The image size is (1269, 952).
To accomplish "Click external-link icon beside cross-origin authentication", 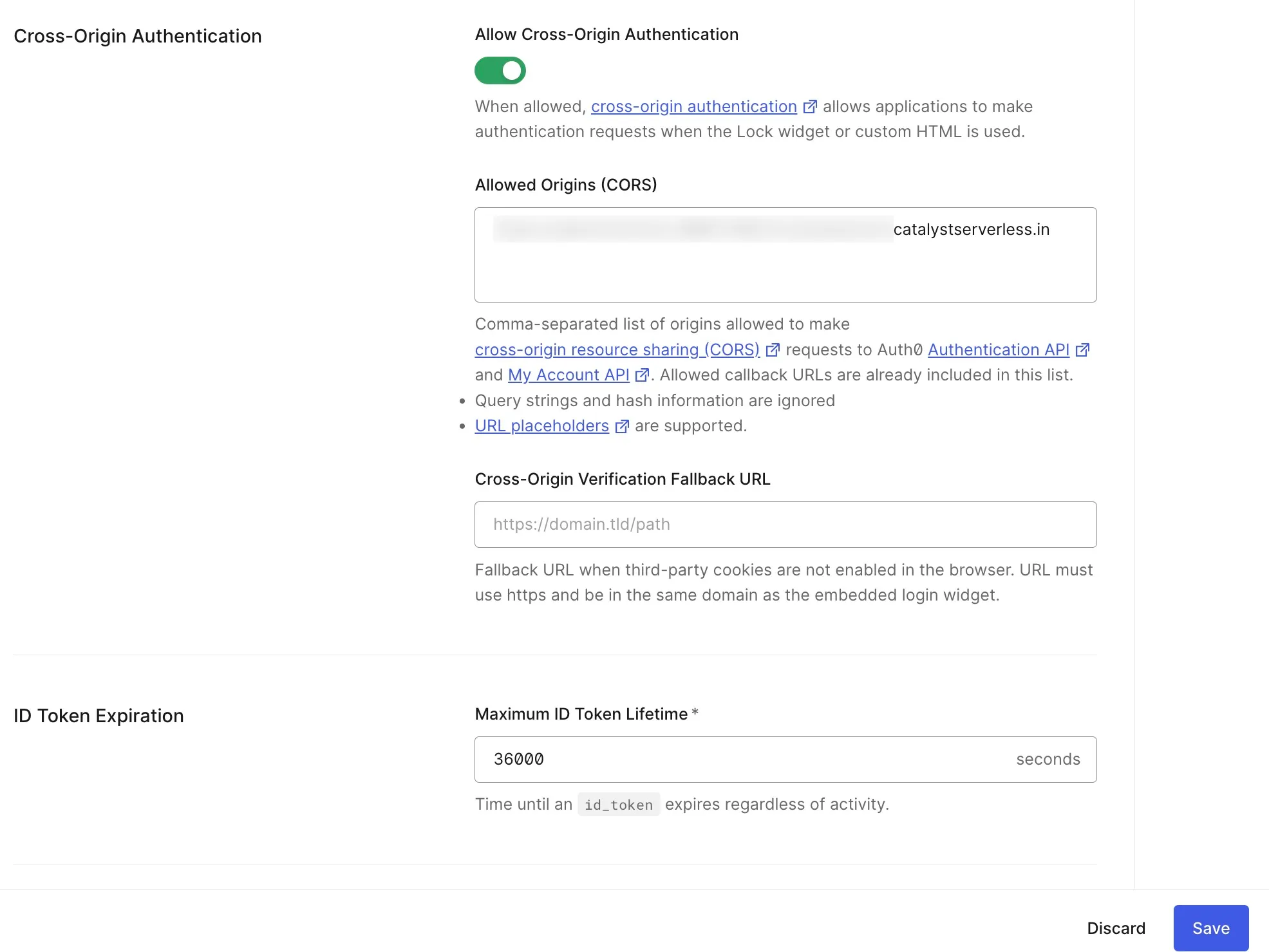I will pyautogui.click(x=810, y=107).
